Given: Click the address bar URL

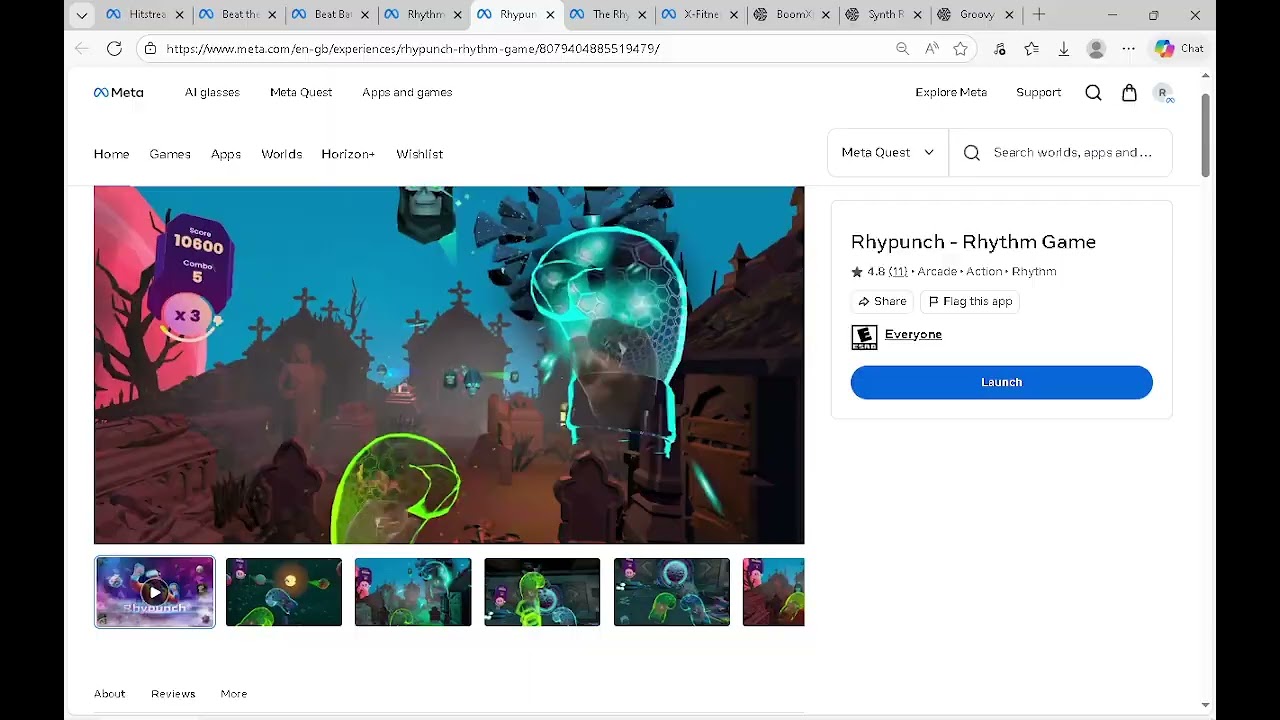Looking at the screenshot, I should (x=413, y=48).
